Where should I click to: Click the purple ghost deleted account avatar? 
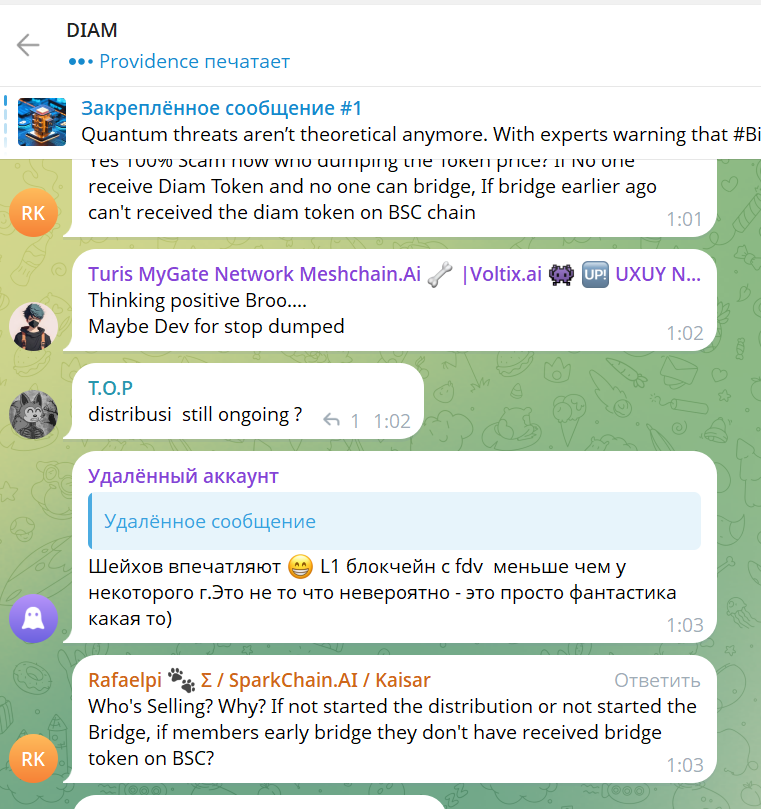(34, 618)
